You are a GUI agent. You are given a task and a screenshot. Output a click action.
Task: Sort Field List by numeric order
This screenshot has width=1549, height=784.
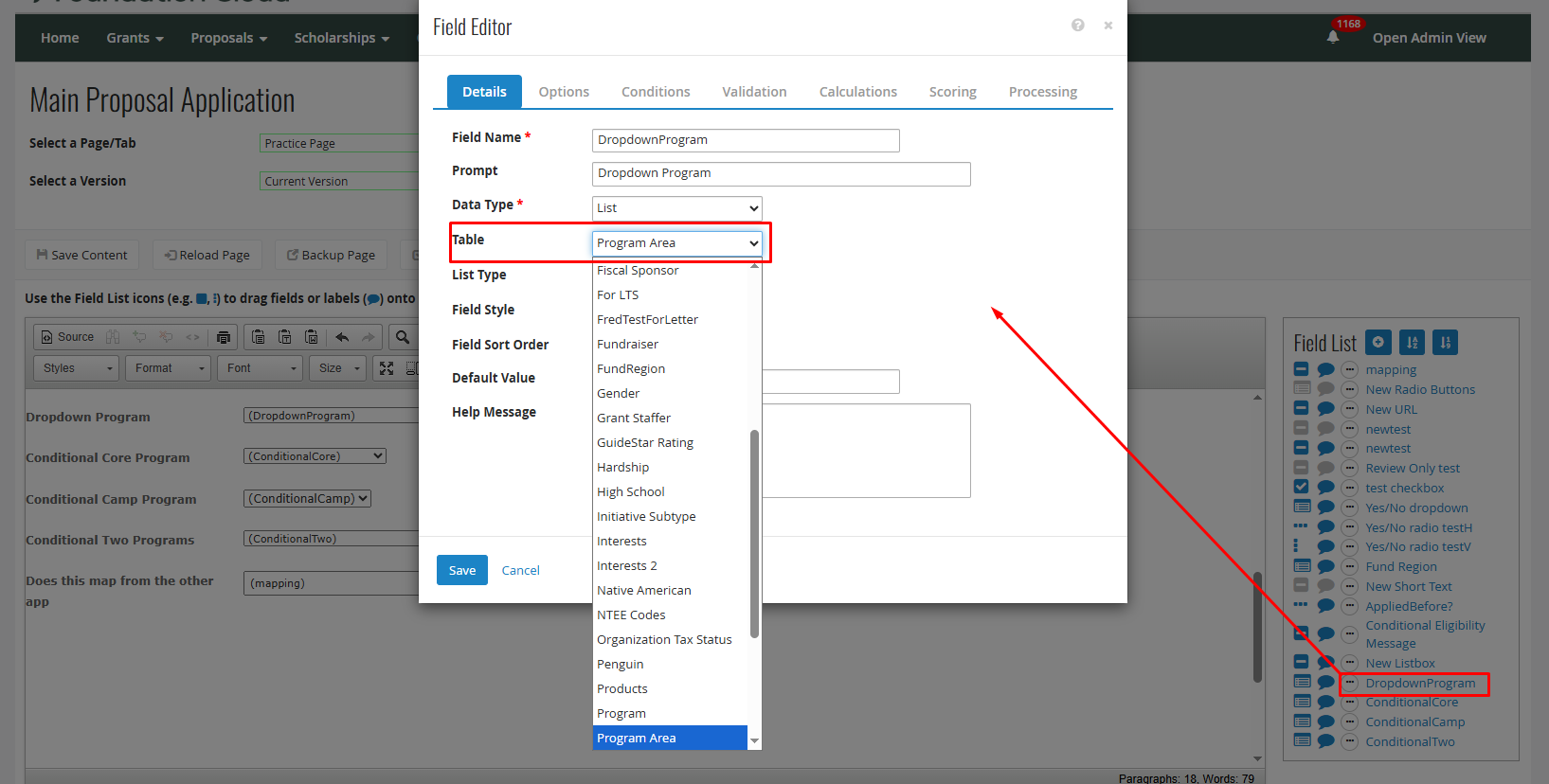point(1445,342)
